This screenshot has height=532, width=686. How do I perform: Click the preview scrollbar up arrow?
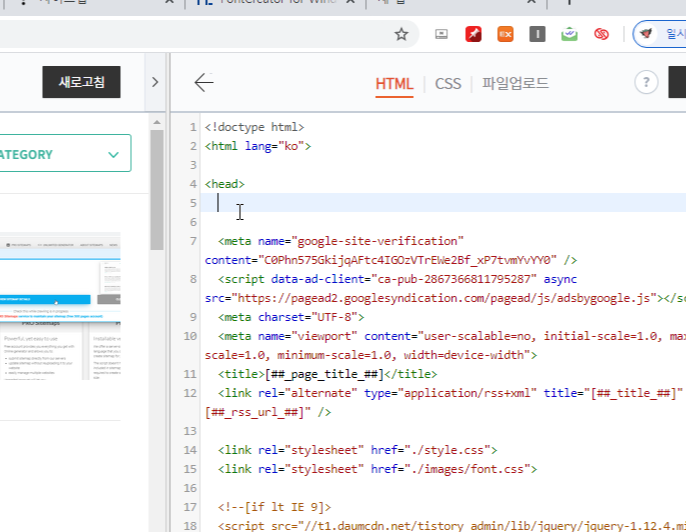pyautogui.click(x=157, y=122)
